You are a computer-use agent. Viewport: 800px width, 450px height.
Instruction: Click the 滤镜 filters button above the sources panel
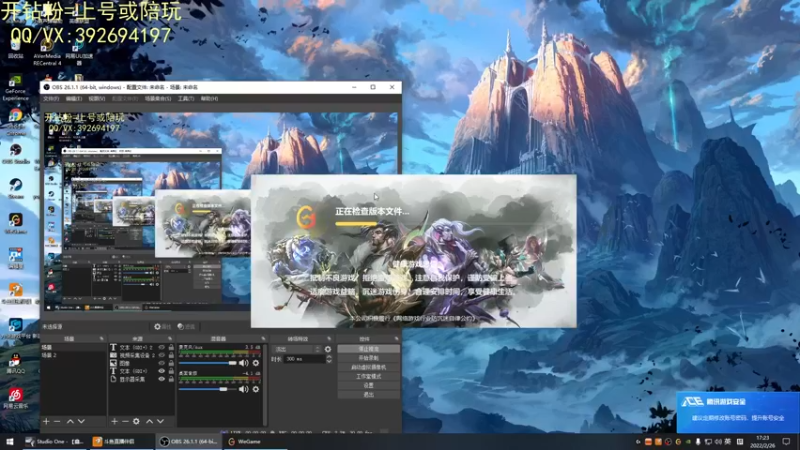[x=187, y=327]
